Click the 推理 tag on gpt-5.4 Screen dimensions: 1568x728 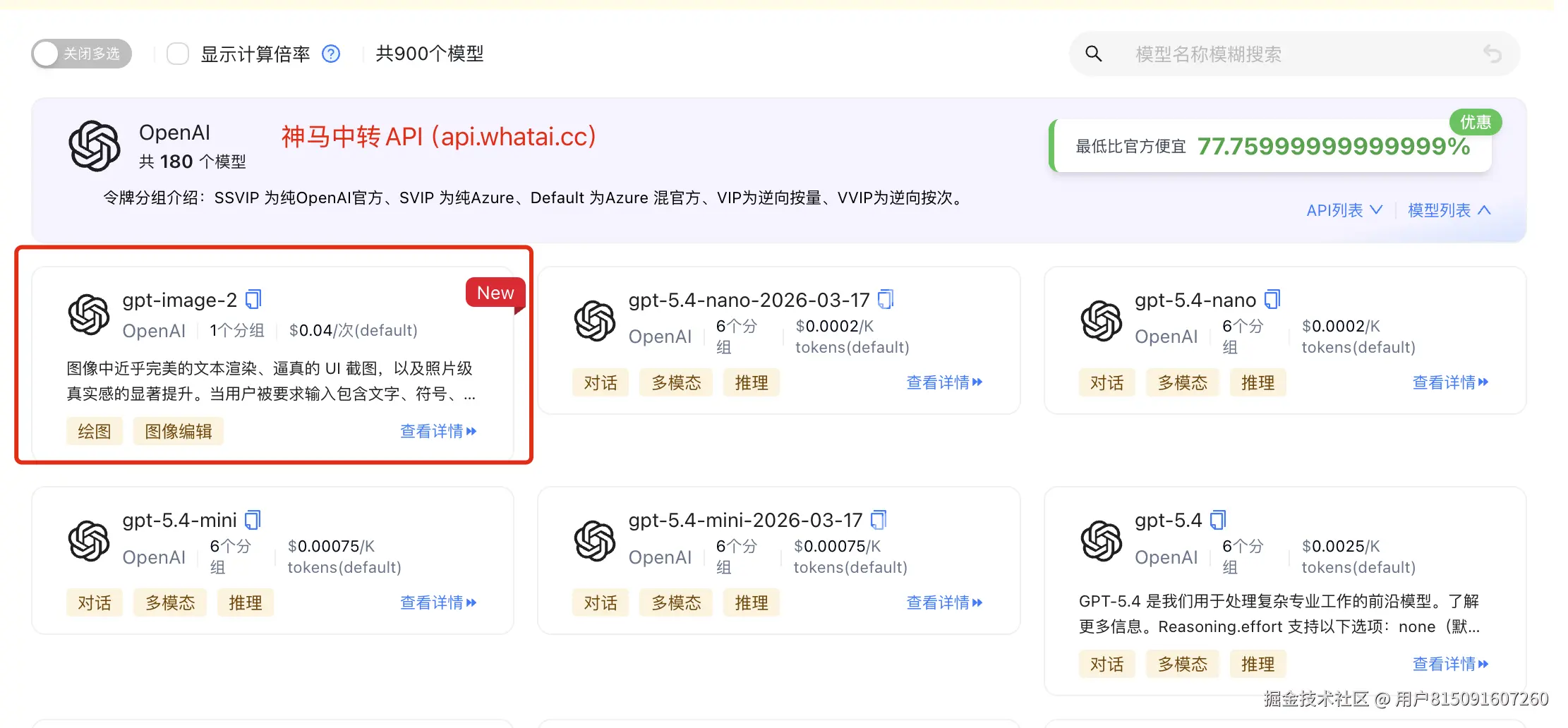[x=1258, y=664]
